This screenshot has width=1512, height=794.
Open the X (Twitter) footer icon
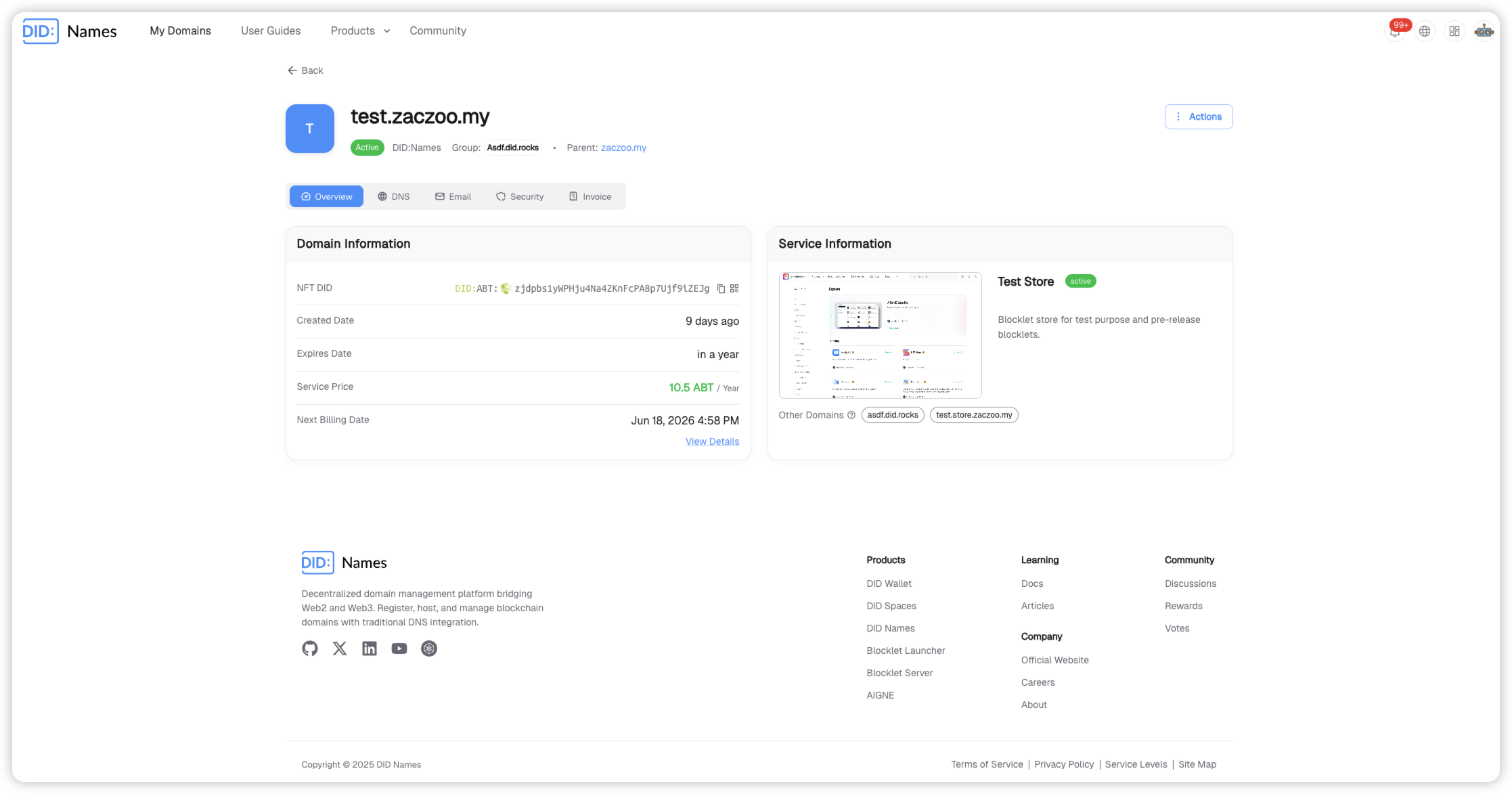pyautogui.click(x=340, y=648)
